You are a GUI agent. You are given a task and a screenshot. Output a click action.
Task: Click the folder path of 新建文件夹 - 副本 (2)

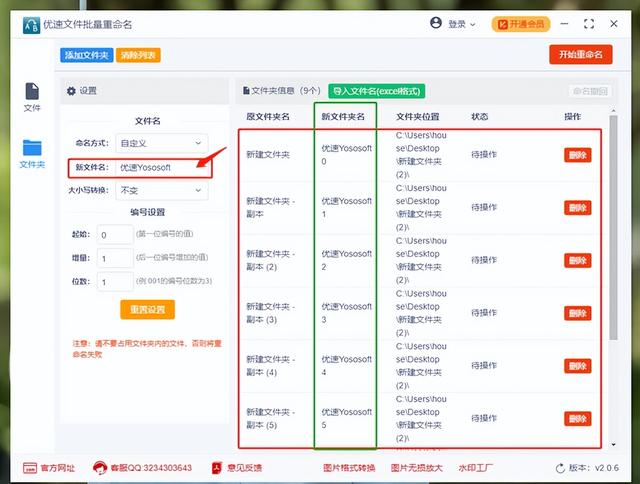tap(421, 260)
